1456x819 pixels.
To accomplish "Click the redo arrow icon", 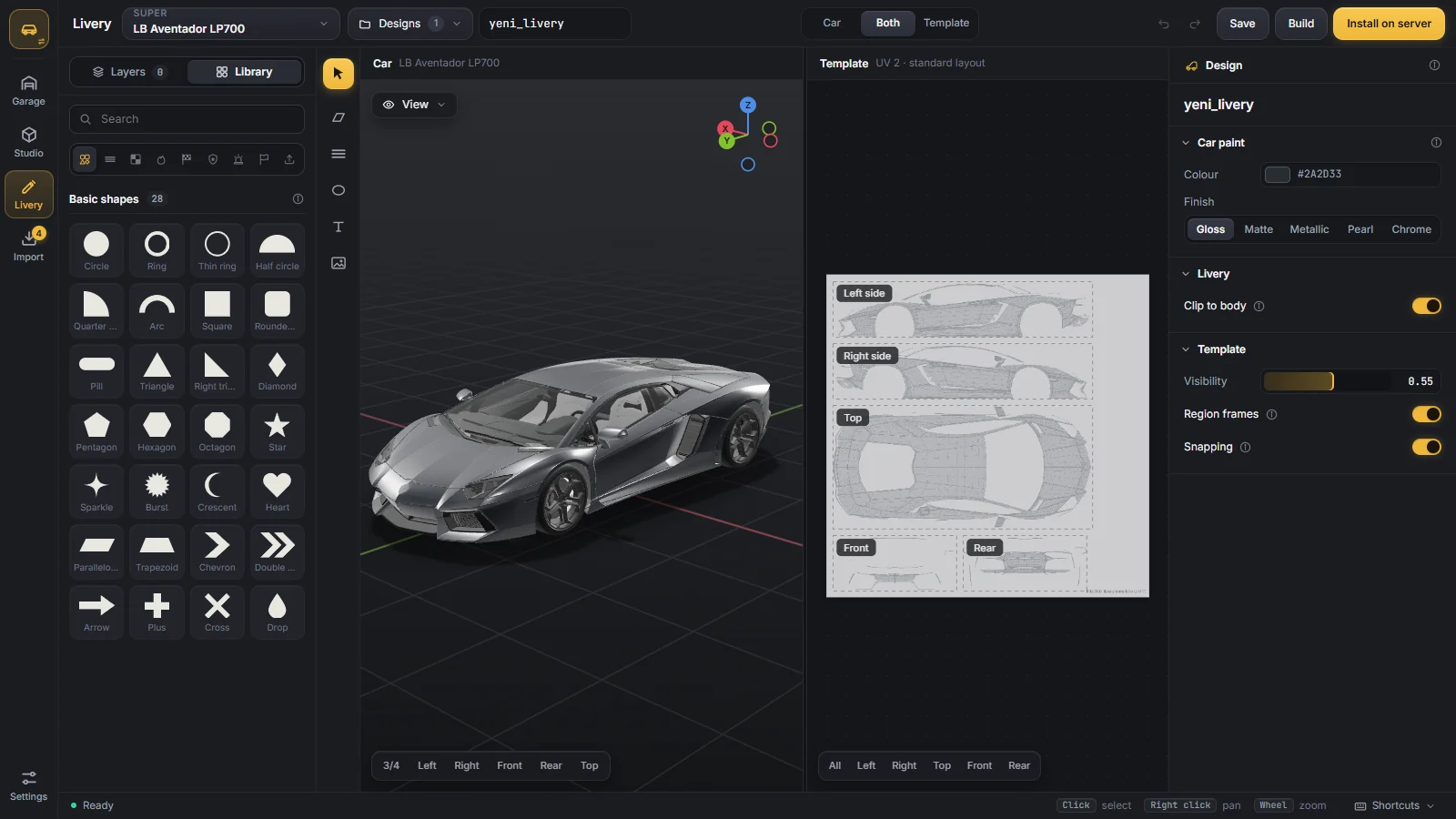I will click(1195, 24).
